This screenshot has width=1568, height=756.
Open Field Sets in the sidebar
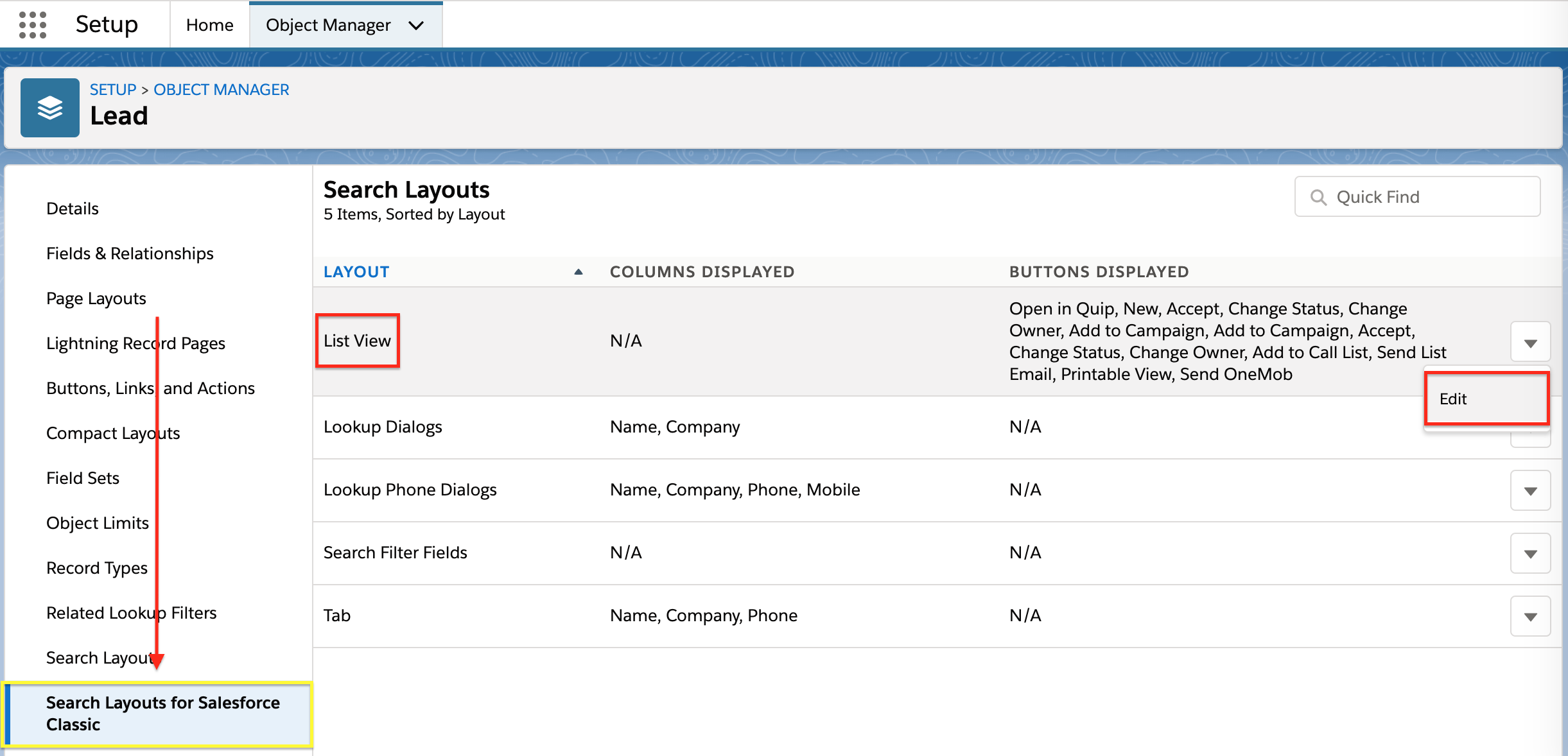tap(83, 478)
